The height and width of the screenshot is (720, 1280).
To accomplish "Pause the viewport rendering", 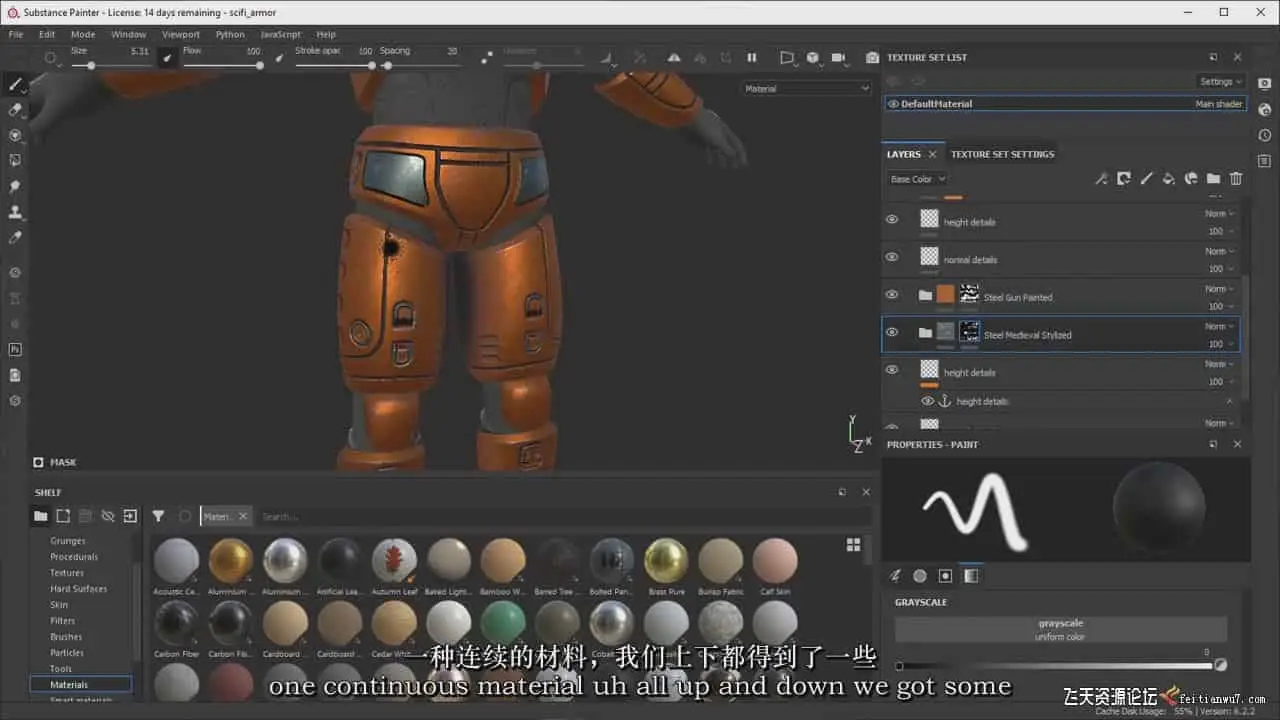I will (x=752, y=58).
